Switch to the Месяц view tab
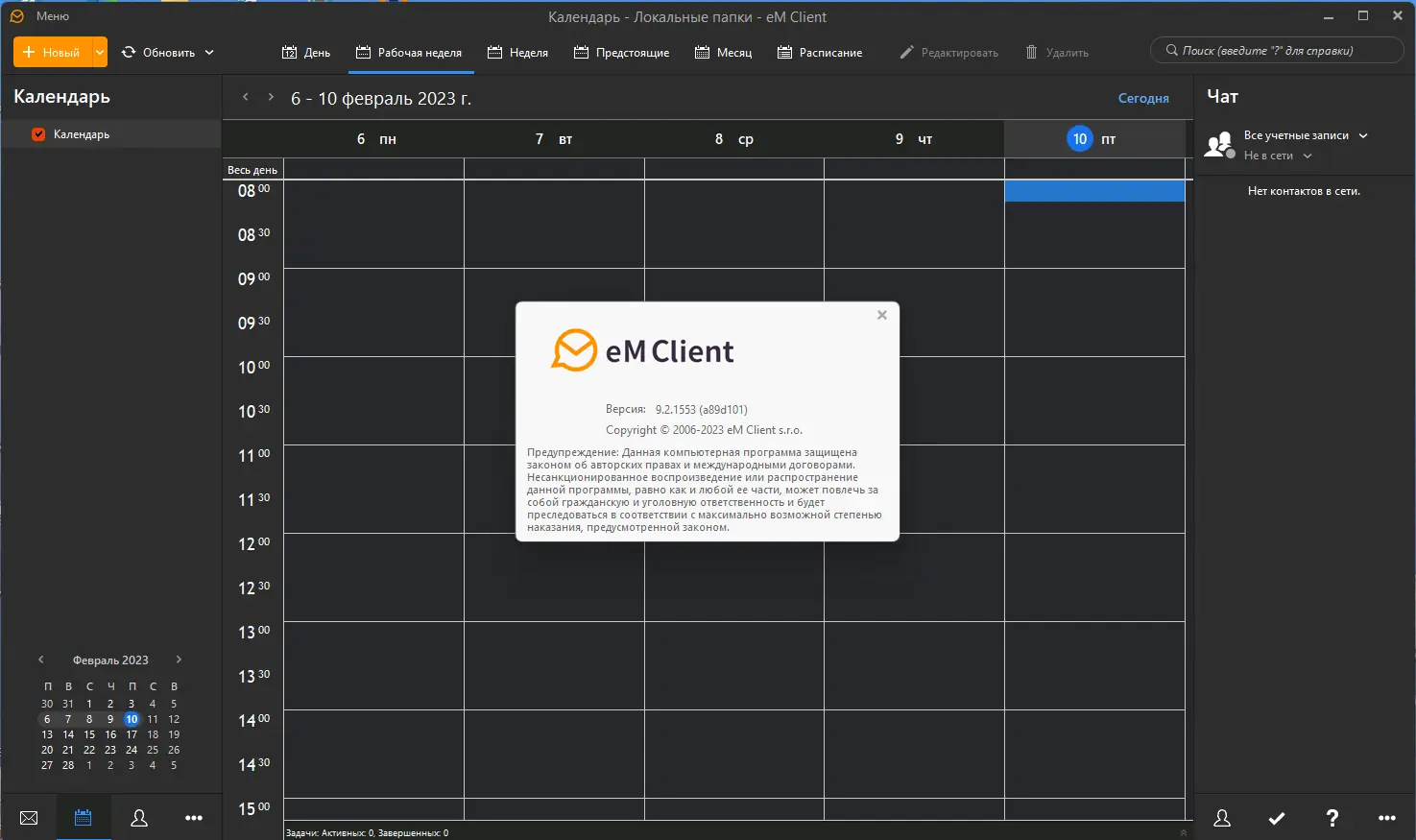Viewport: 1416px width, 840px height. (x=723, y=52)
